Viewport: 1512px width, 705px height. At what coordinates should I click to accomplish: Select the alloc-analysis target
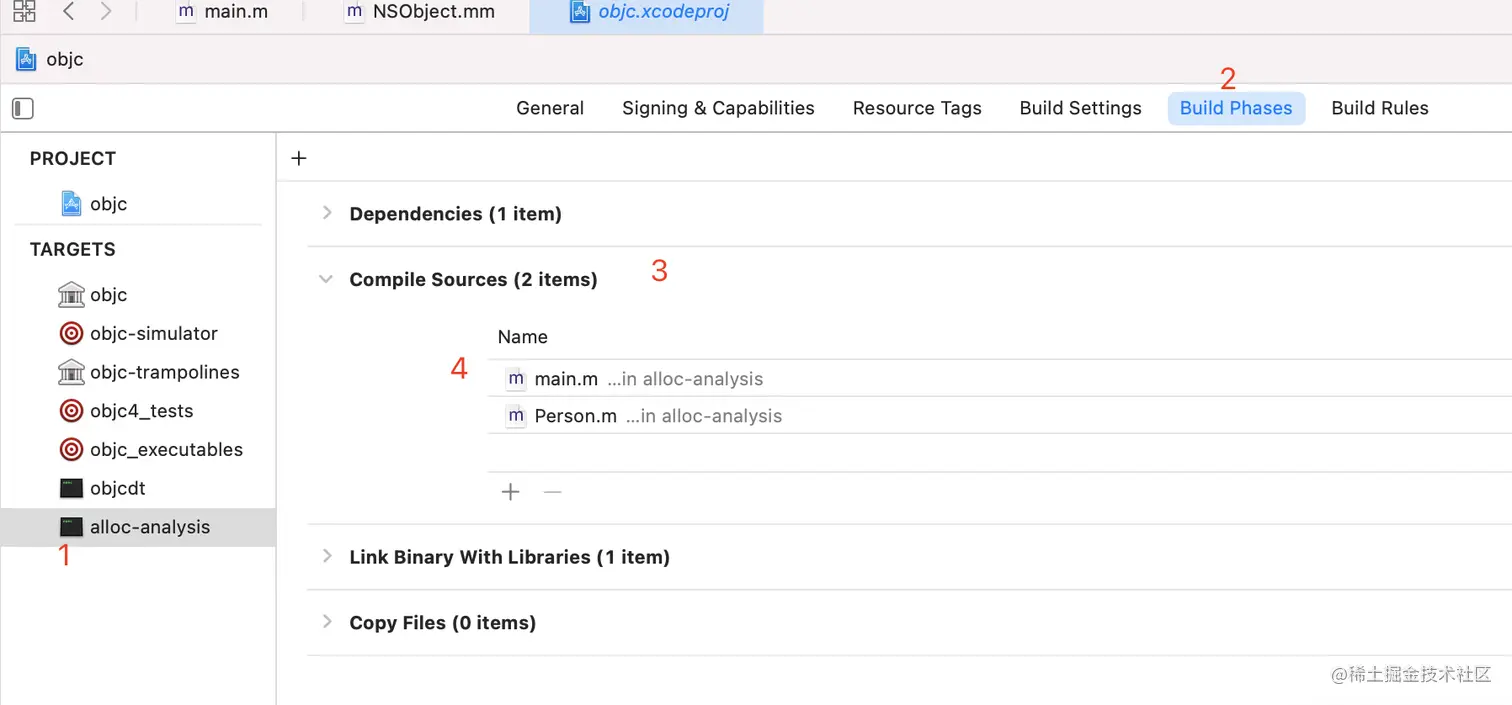click(149, 527)
